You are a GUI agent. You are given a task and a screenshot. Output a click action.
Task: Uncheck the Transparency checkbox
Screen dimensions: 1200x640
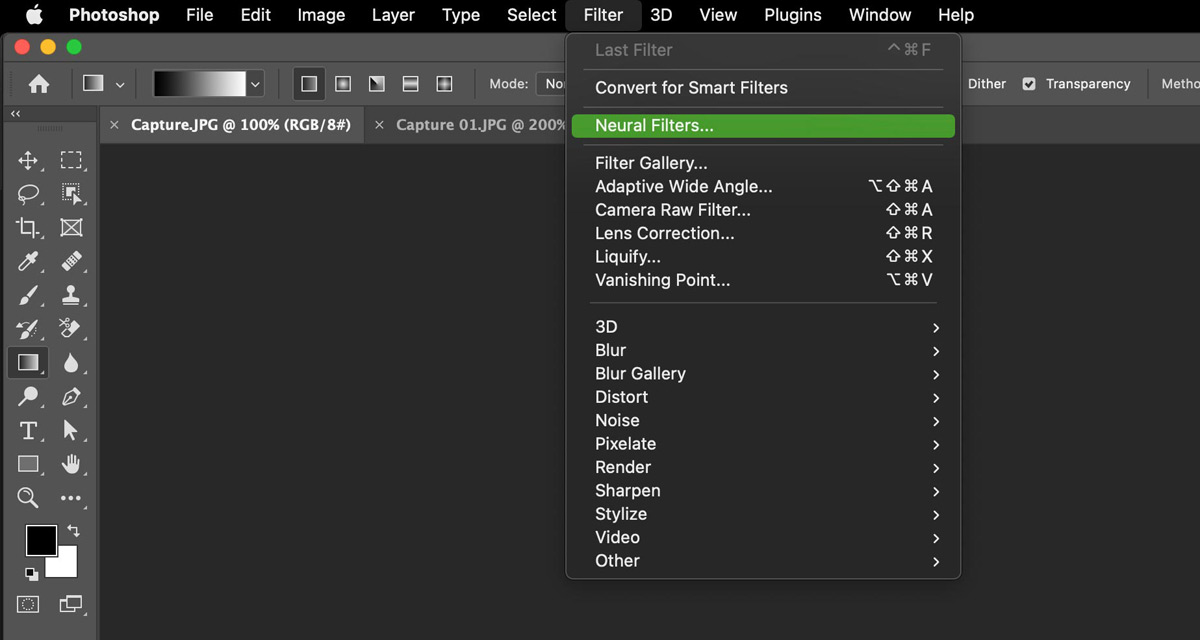click(1029, 84)
